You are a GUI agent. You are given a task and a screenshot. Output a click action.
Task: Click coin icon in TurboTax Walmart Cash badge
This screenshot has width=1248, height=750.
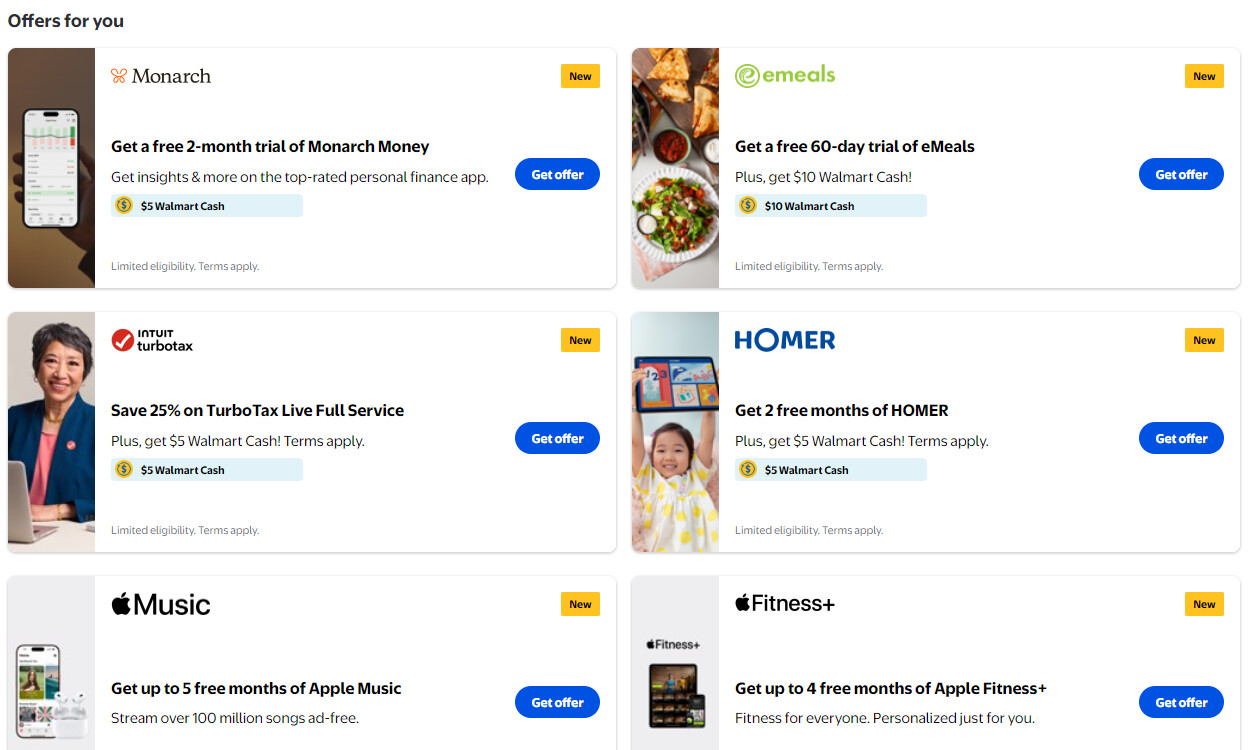point(124,470)
